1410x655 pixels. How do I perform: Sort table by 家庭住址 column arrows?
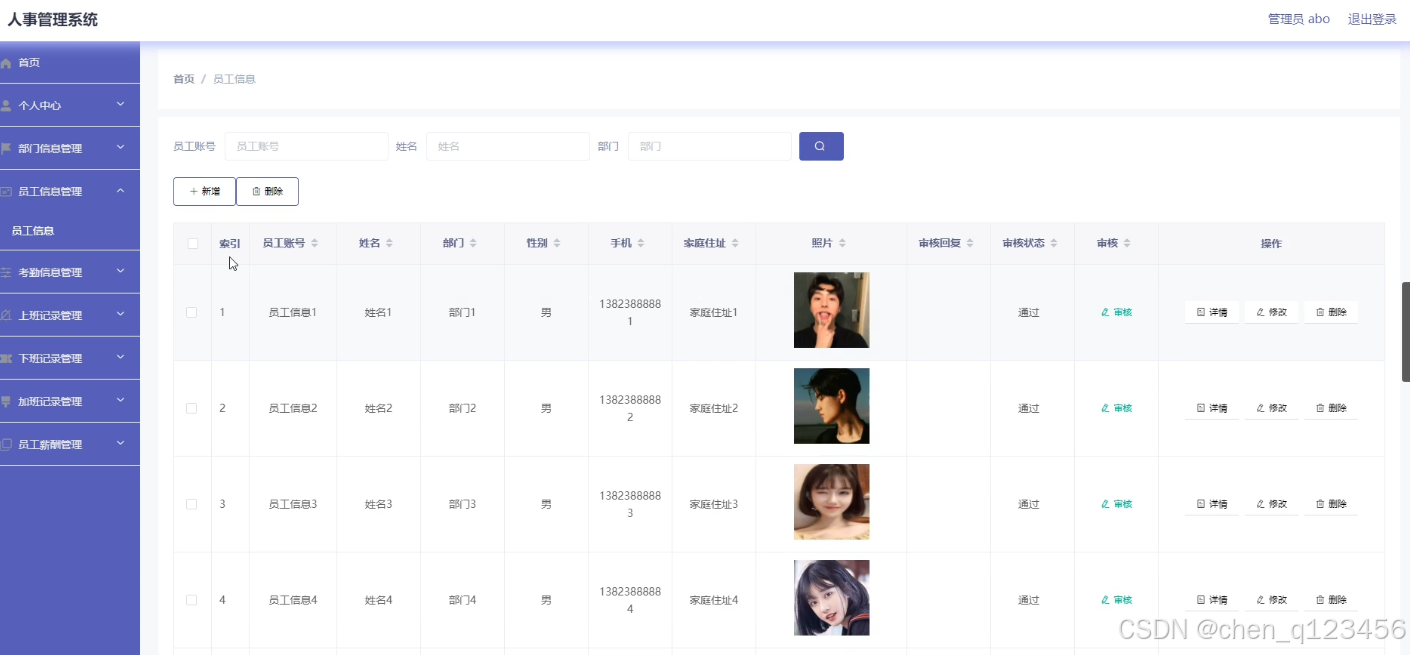pos(735,243)
